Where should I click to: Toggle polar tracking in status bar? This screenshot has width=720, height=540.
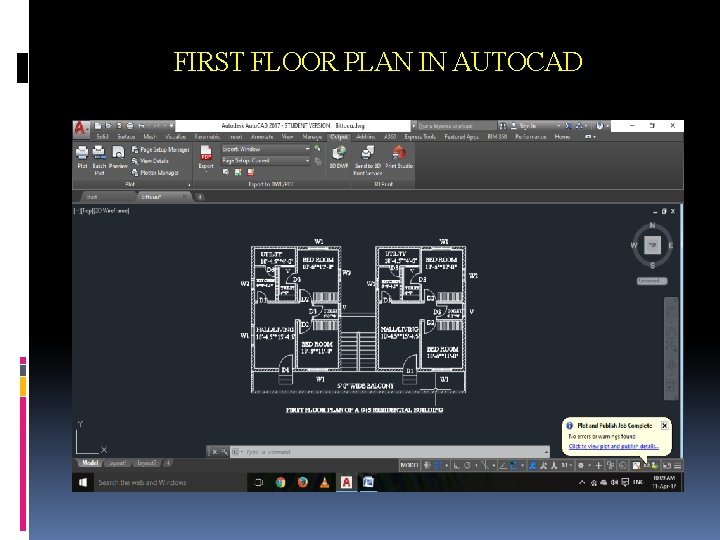tap(467, 465)
